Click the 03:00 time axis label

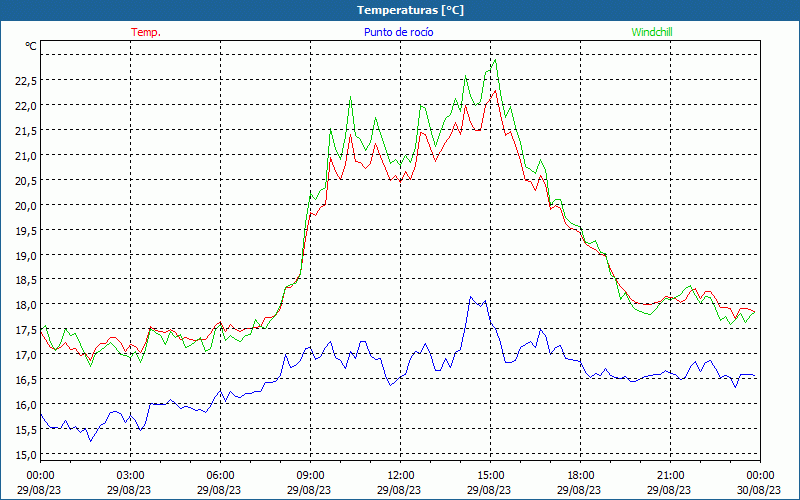pyautogui.click(x=131, y=475)
